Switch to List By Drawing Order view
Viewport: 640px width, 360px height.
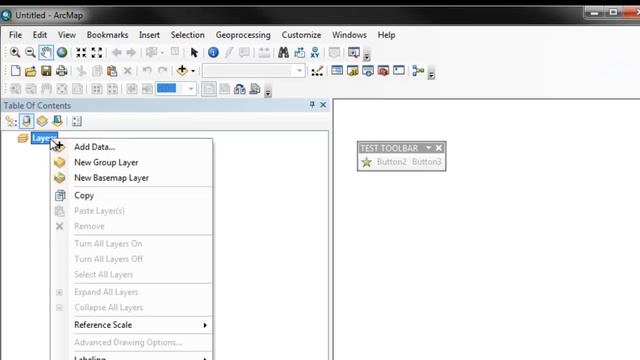pos(11,121)
